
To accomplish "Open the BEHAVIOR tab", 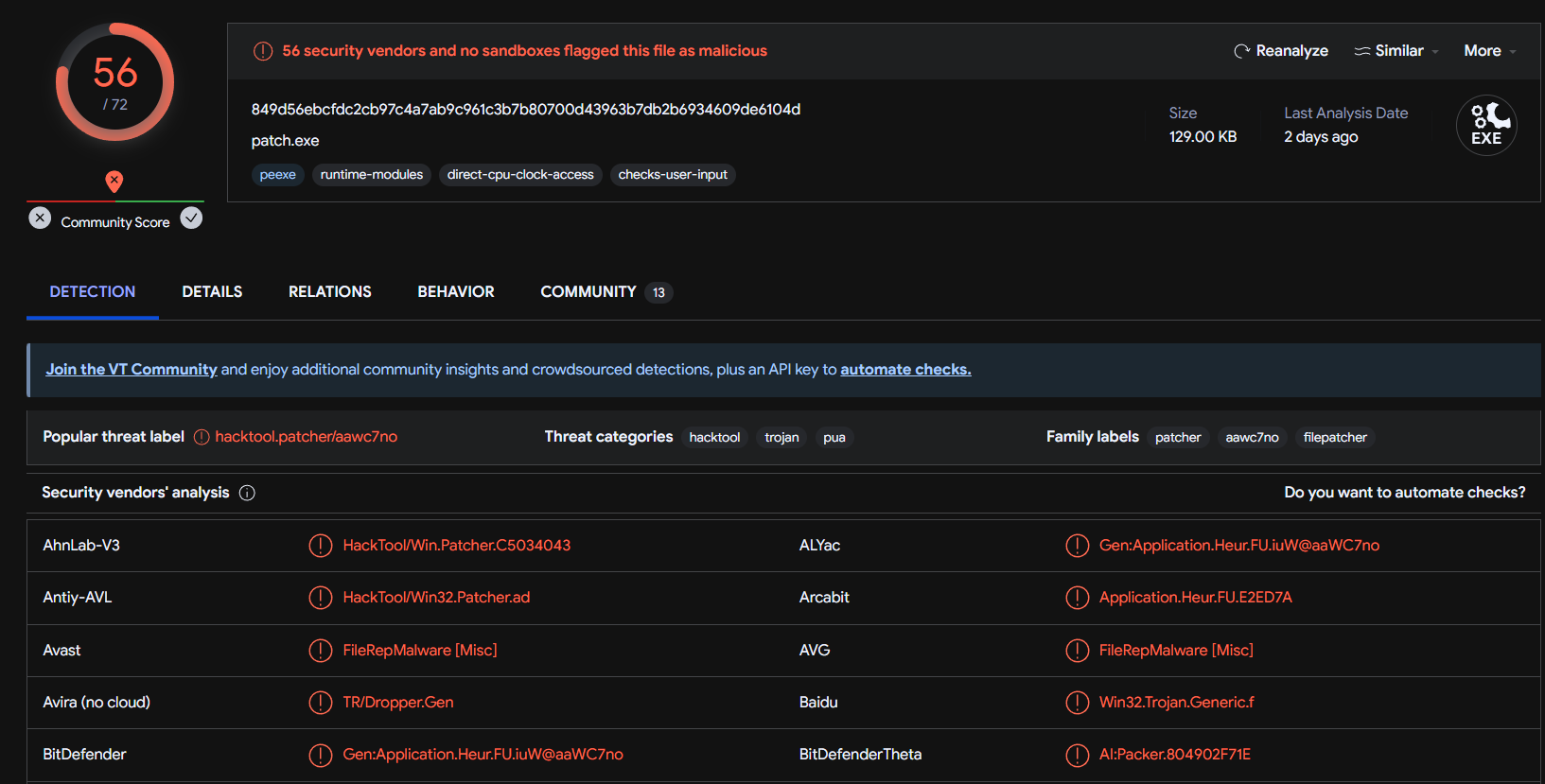I will point(456,292).
